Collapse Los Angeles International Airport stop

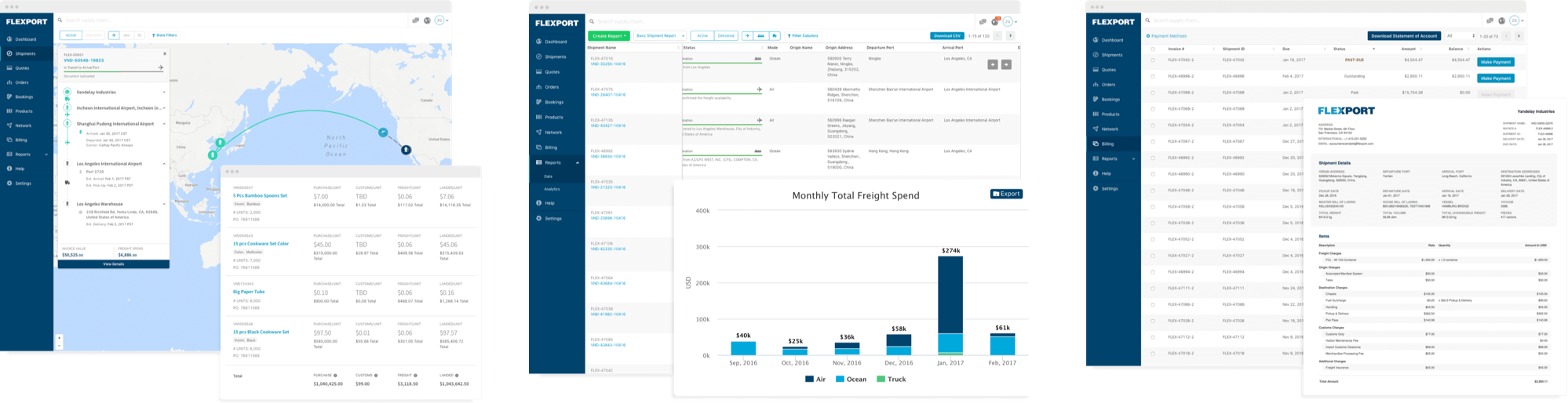coord(164,164)
